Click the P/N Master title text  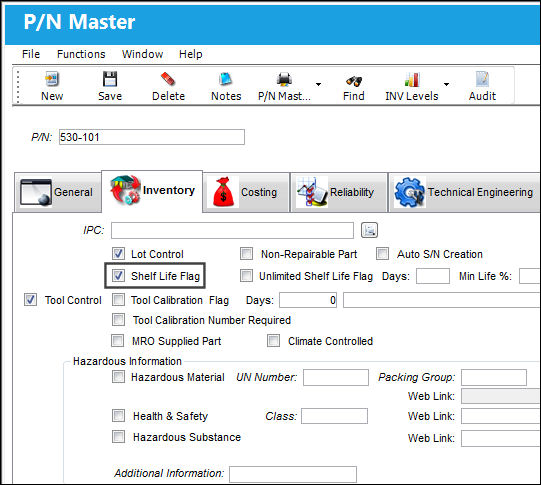(79, 22)
